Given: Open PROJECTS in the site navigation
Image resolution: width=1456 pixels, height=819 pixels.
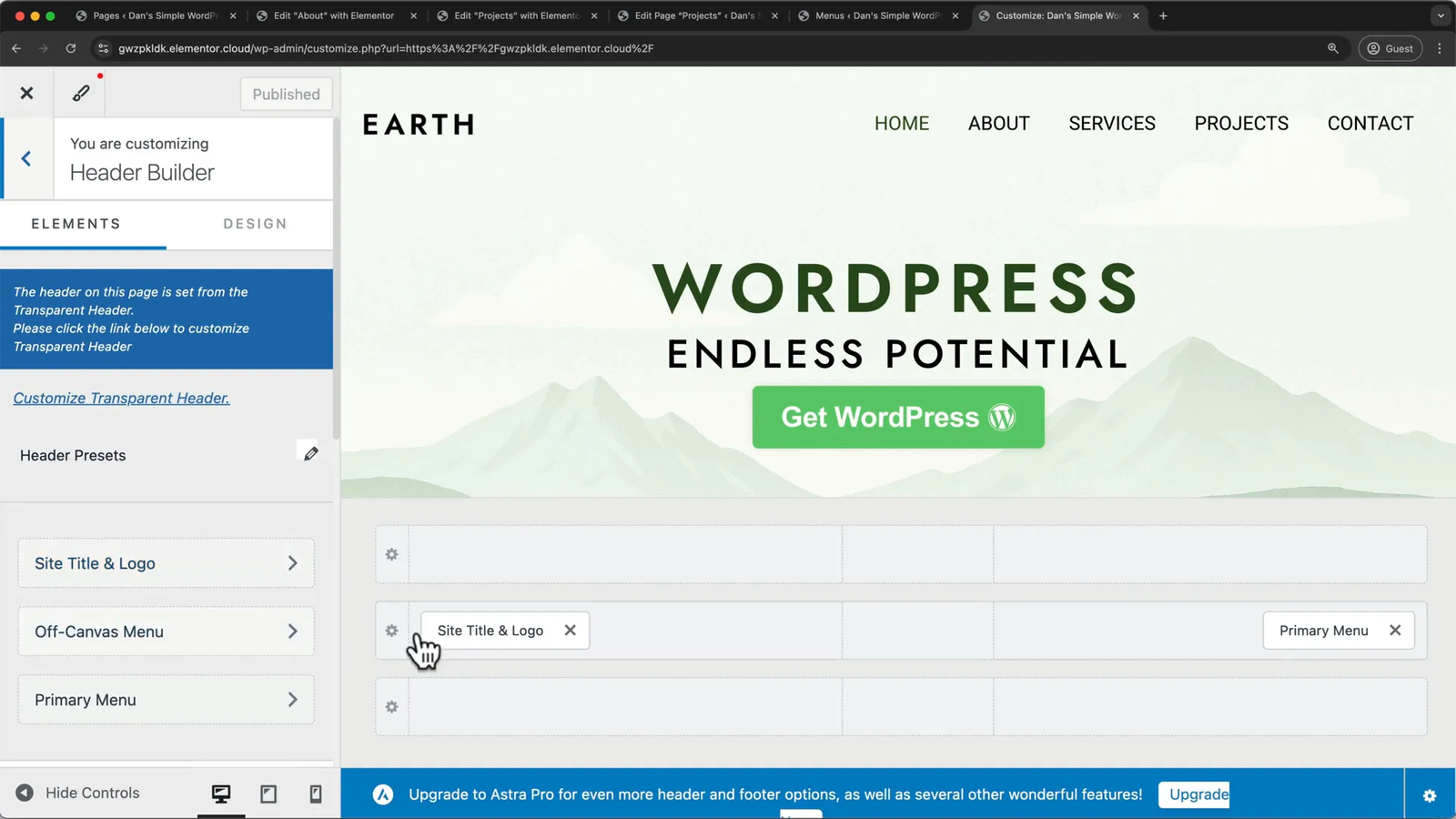Looking at the screenshot, I should tap(1241, 124).
